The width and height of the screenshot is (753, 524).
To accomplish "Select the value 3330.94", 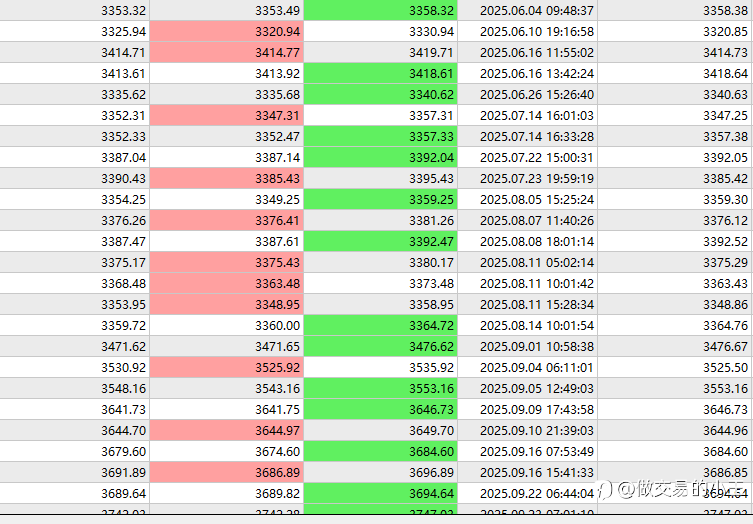I will coord(431,31).
